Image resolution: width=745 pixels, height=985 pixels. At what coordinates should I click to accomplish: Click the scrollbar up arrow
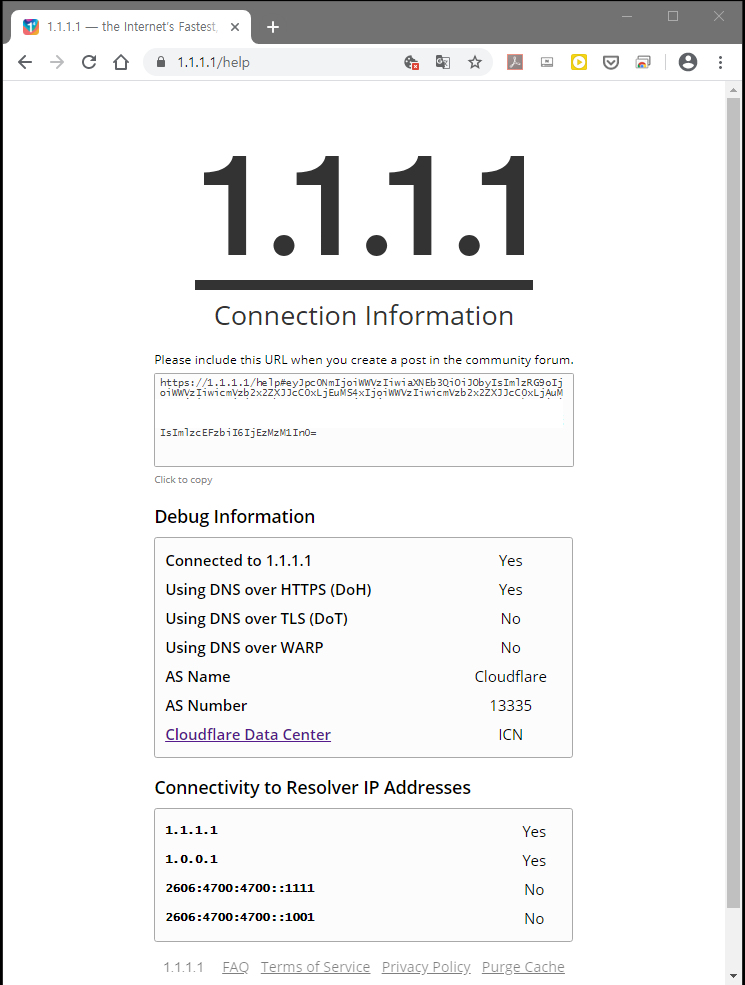click(733, 90)
